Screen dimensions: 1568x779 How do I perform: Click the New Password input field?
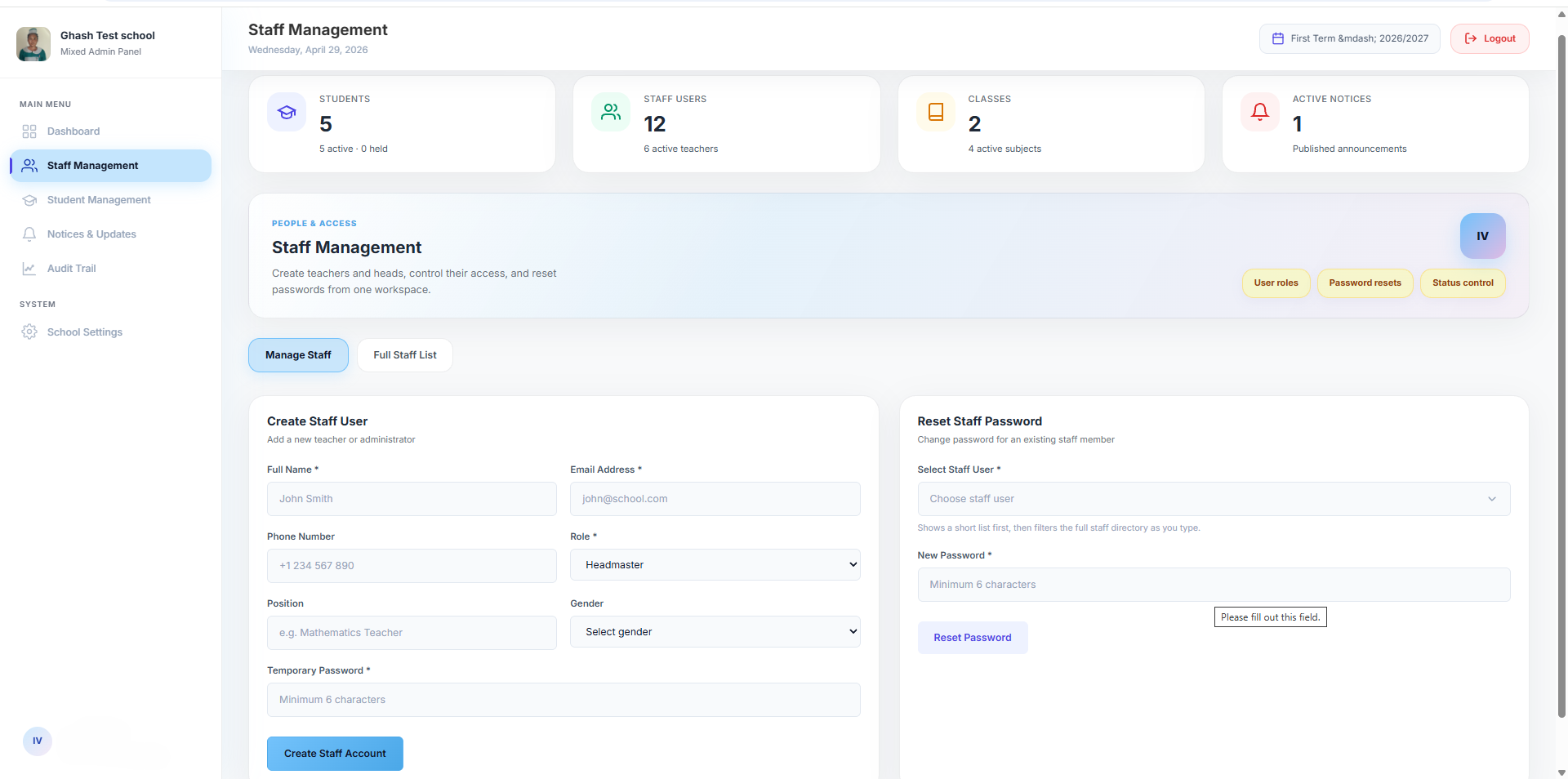[x=1214, y=585]
